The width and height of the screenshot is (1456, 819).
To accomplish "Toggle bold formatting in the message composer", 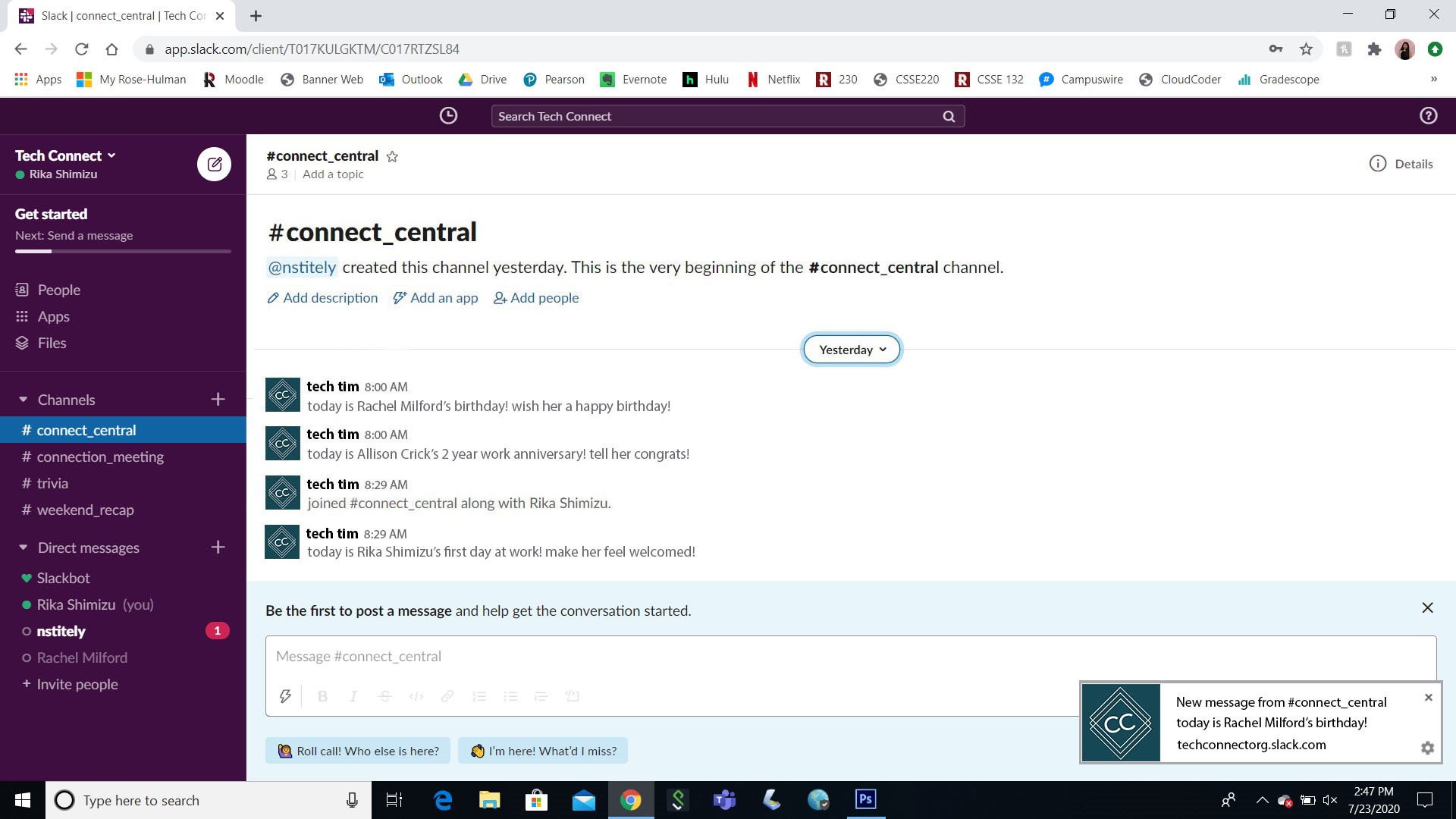I will click(x=322, y=696).
